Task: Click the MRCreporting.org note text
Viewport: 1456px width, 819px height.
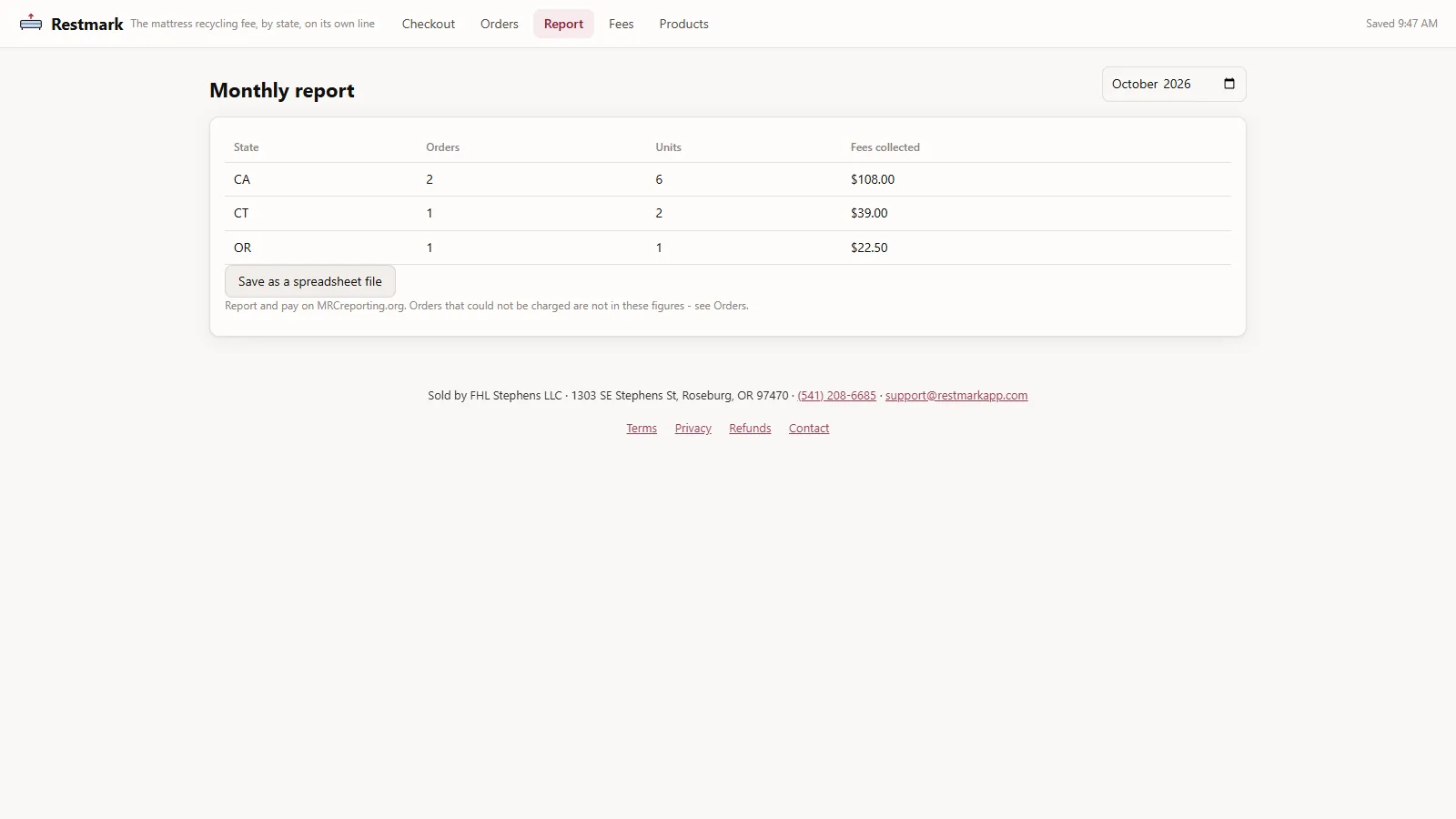Action: 487,306
